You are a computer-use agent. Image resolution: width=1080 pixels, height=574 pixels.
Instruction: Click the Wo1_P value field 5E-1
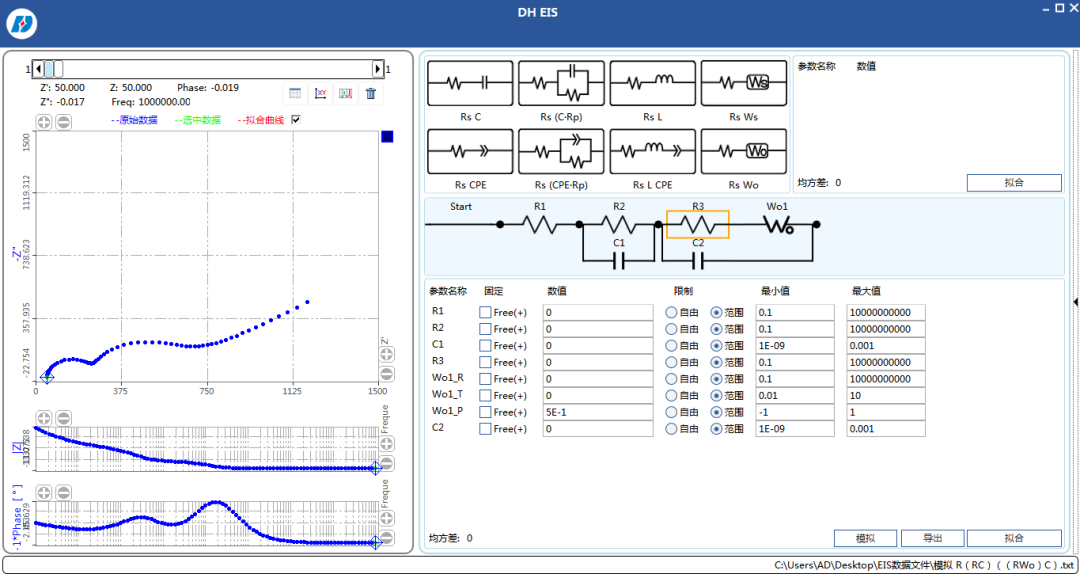(598, 412)
